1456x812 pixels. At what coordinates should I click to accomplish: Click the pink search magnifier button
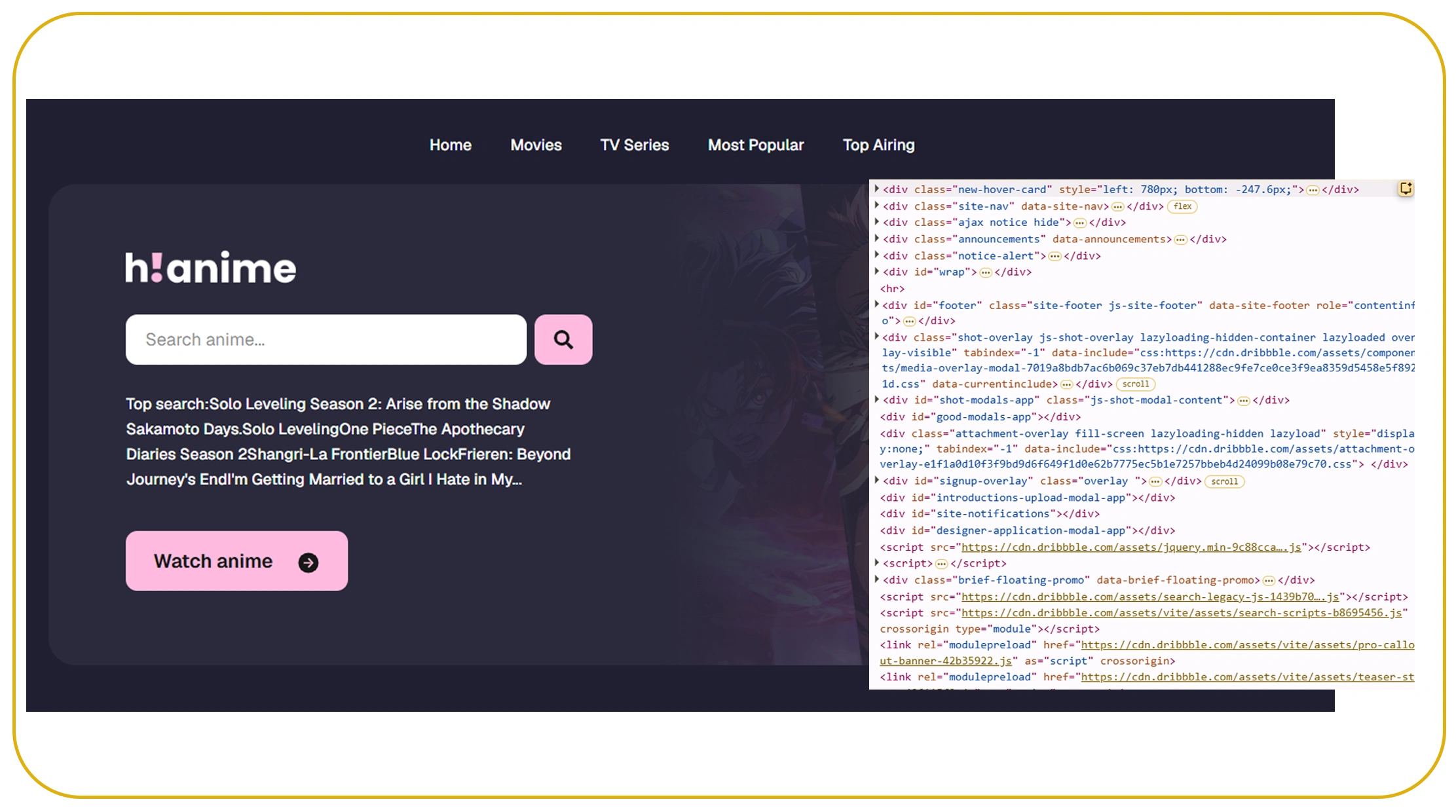(563, 339)
